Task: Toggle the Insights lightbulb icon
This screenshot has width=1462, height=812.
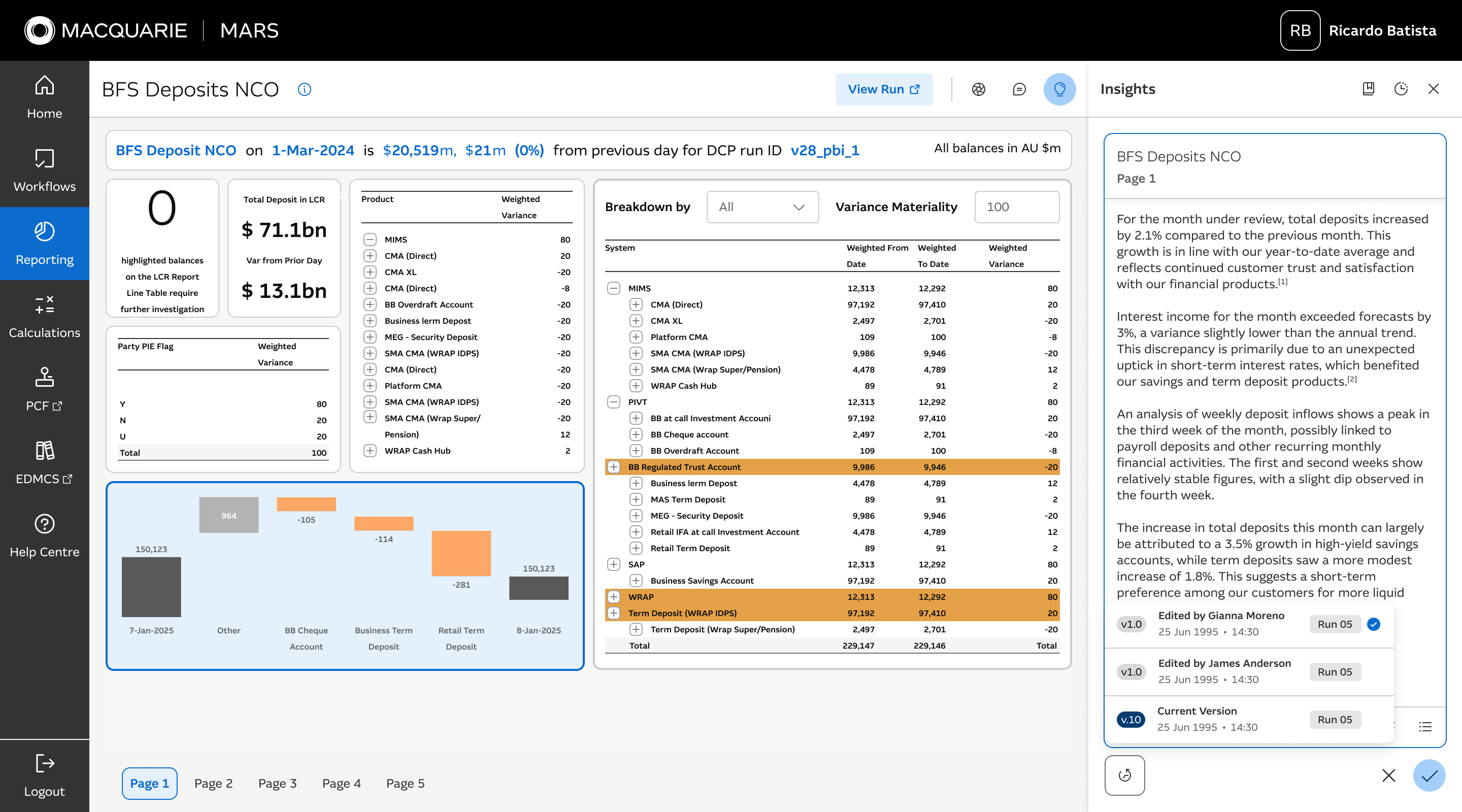Action: [x=1059, y=89]
